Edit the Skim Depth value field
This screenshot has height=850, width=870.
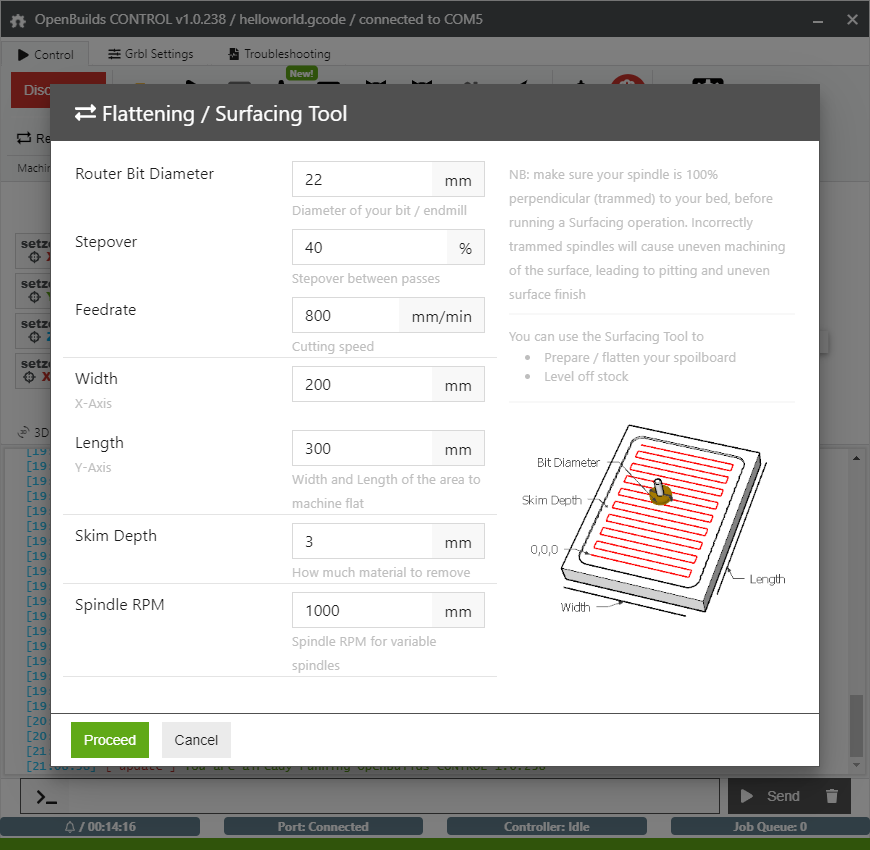coord(362,542)
